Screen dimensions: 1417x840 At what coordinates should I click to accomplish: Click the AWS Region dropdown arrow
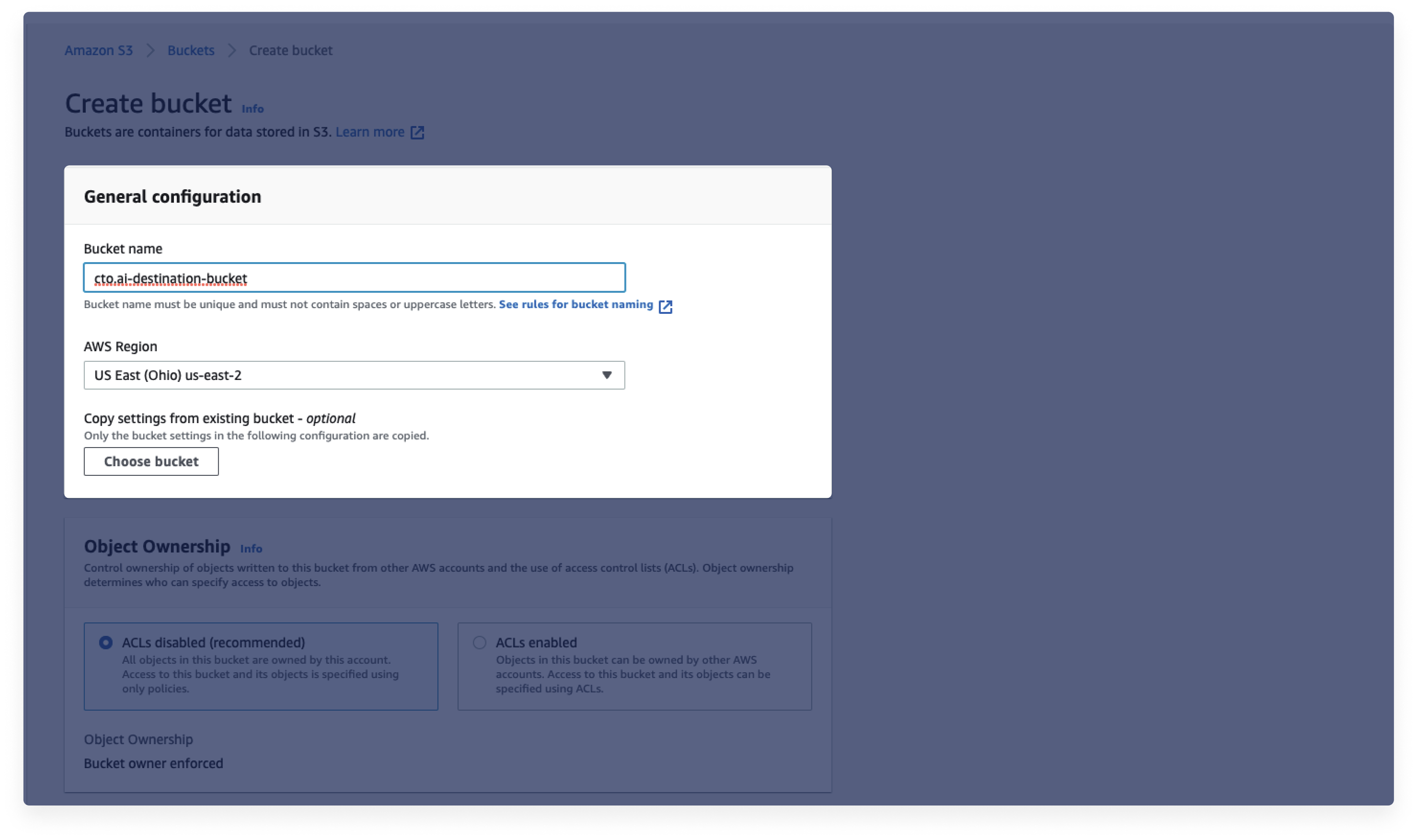click(607, 375)
